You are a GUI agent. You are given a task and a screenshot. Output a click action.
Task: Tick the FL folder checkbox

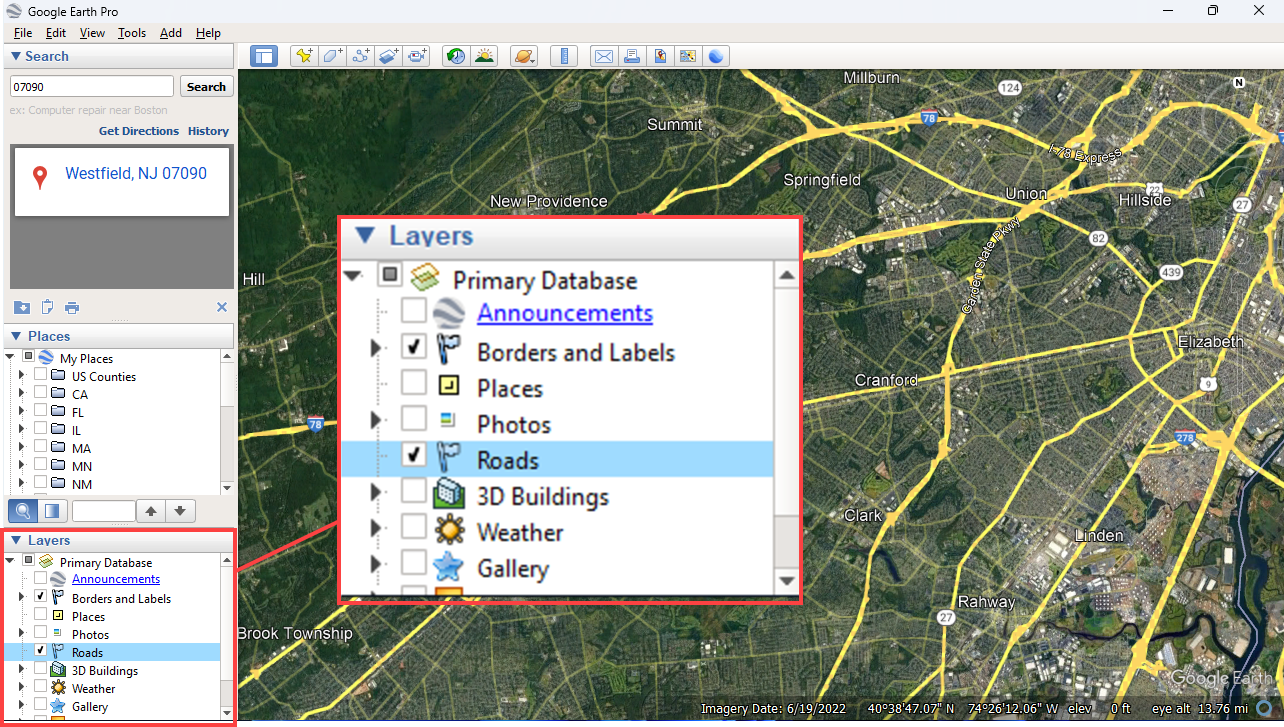point(41,412)
